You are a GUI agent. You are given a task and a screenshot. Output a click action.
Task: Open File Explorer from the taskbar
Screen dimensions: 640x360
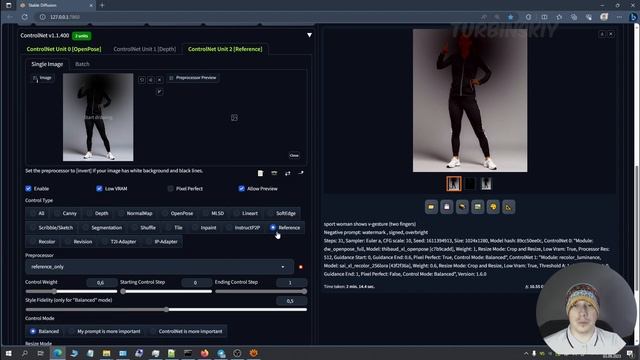tap(106, 353)
